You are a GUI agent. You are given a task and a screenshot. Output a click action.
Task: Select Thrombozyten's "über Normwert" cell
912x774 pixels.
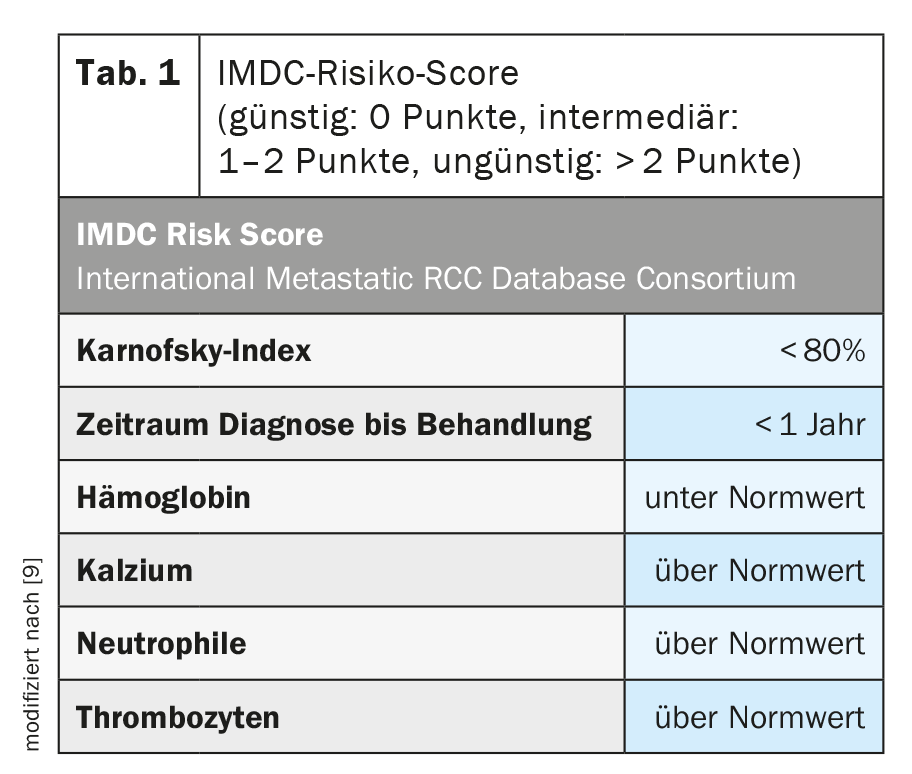click(x=759, y=717)
